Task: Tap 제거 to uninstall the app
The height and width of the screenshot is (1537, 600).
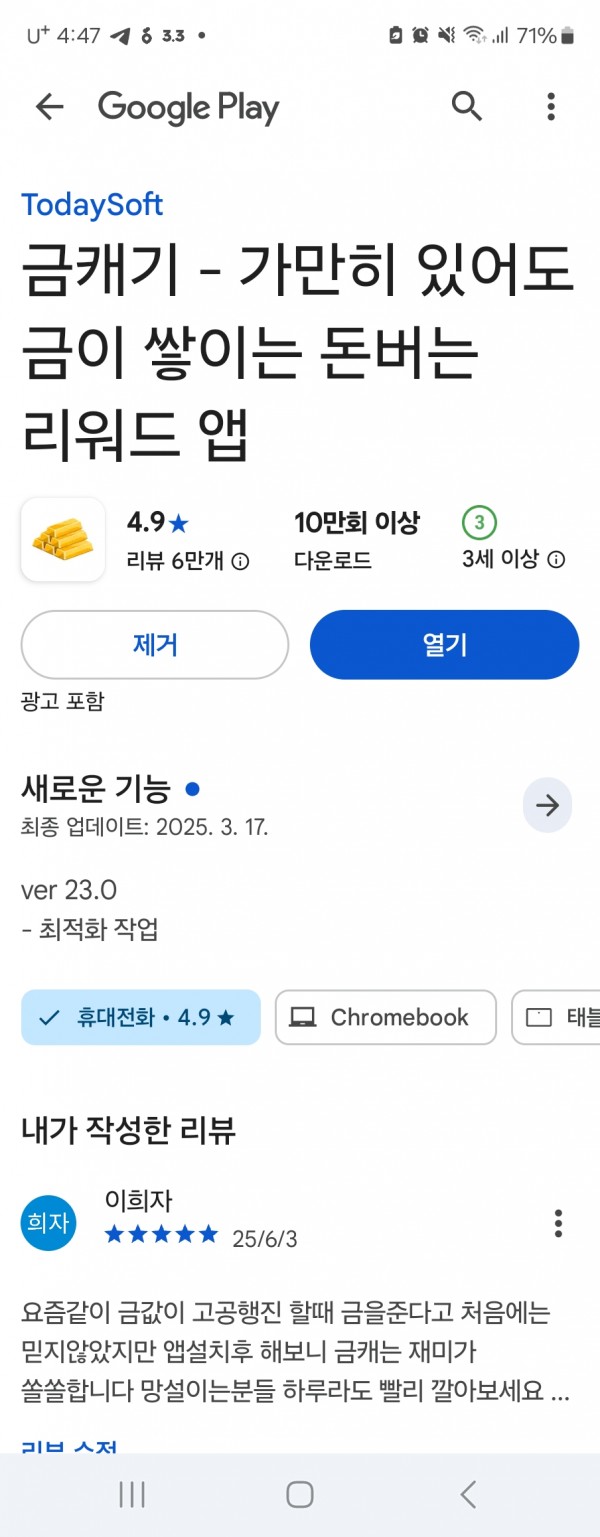Action: (x=155, y=645)
